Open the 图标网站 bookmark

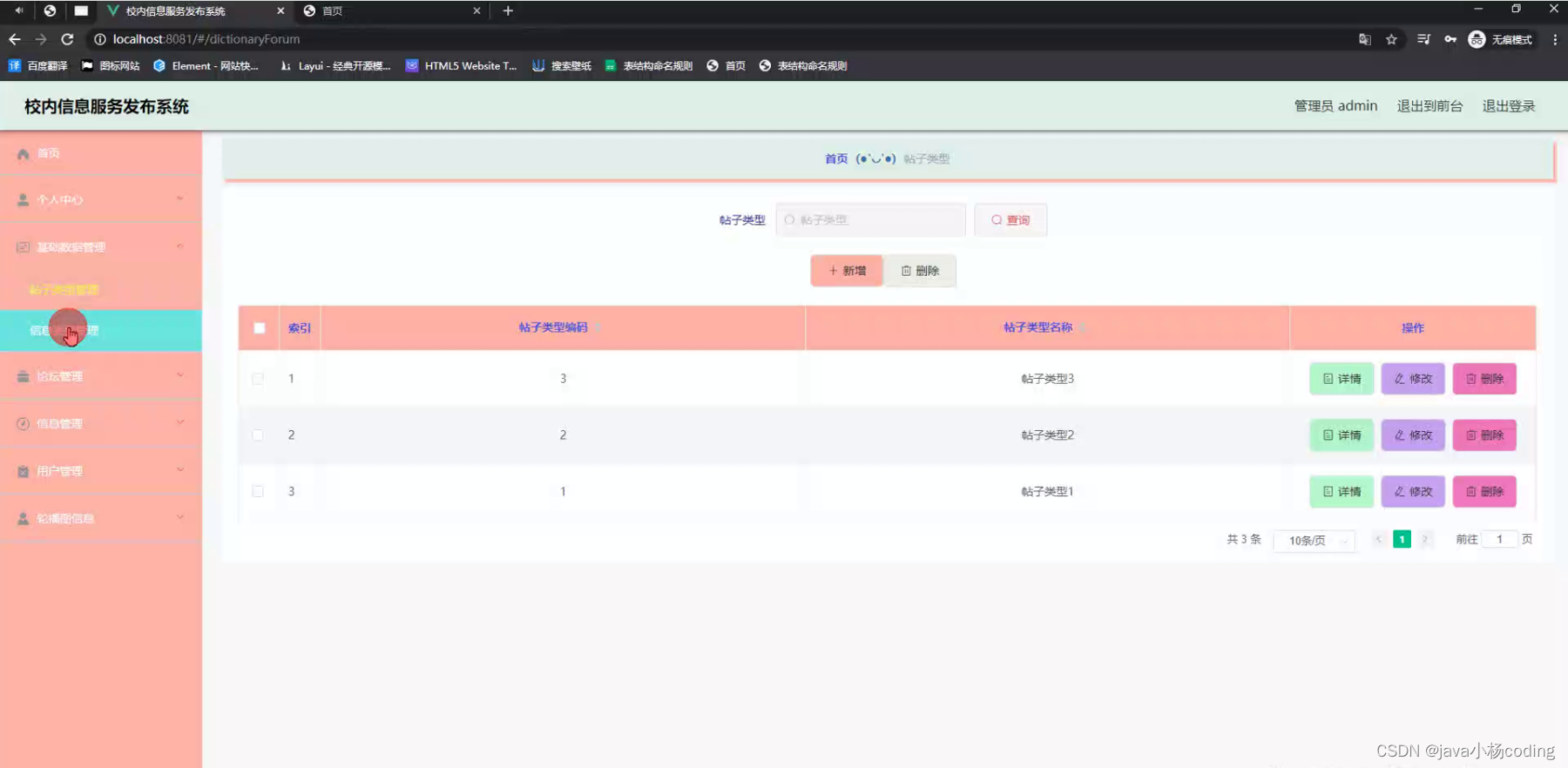(111, 65)
